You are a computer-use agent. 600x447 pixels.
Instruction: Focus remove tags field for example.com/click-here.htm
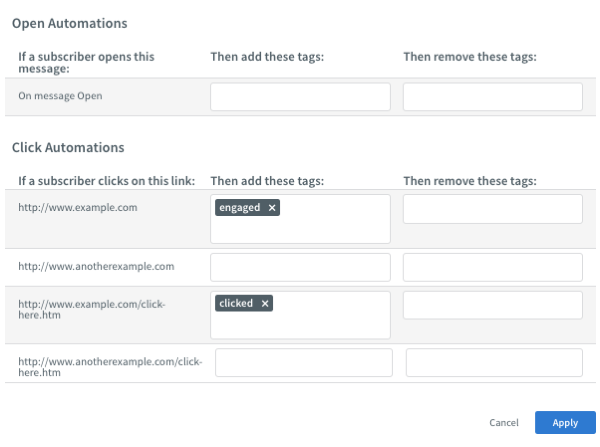[x=492, y=305]
